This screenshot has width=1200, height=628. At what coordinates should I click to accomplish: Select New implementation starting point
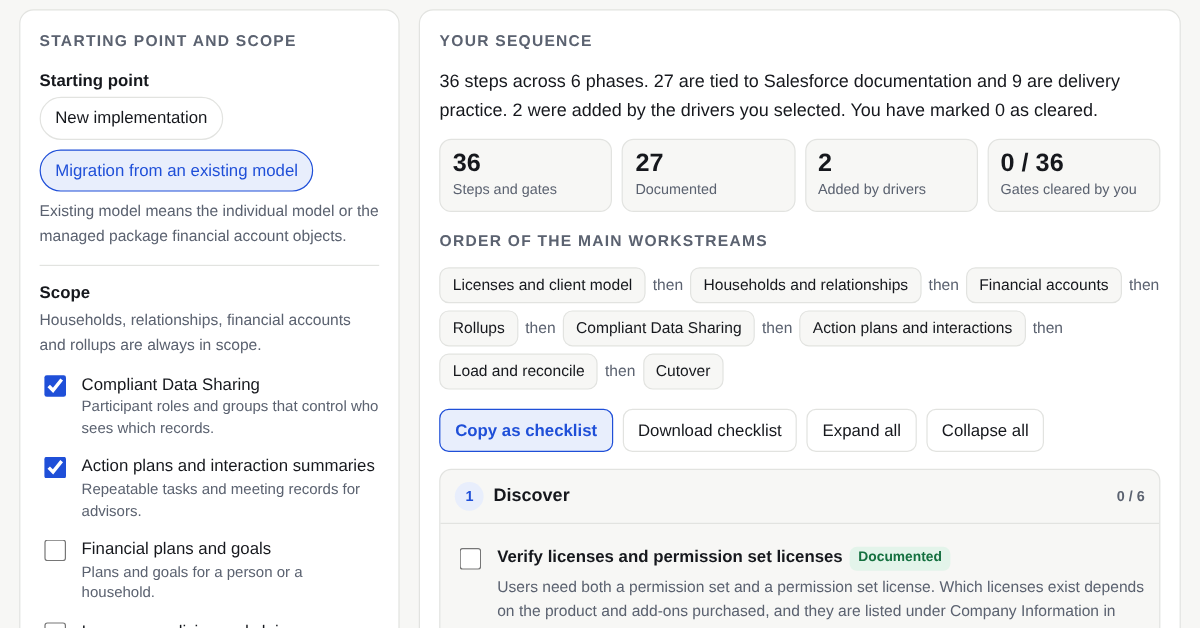point(131,118)
